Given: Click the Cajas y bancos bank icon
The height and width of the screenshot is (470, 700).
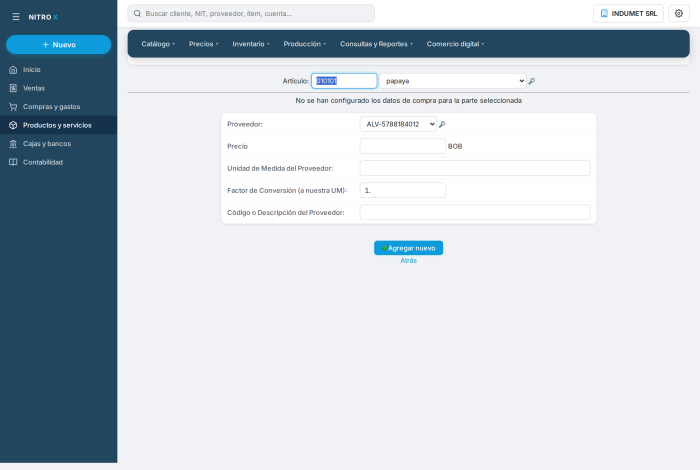Looking at the screenshot, I should pyautogui.click(x=13, y=144).
